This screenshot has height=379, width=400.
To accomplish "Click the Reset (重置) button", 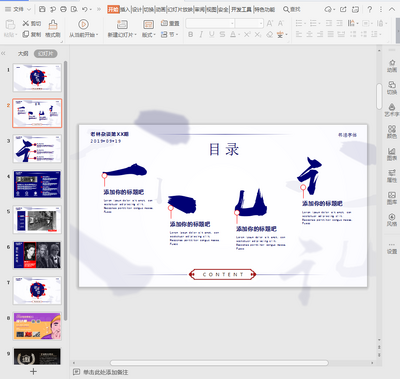I will [x=170, y=23].
